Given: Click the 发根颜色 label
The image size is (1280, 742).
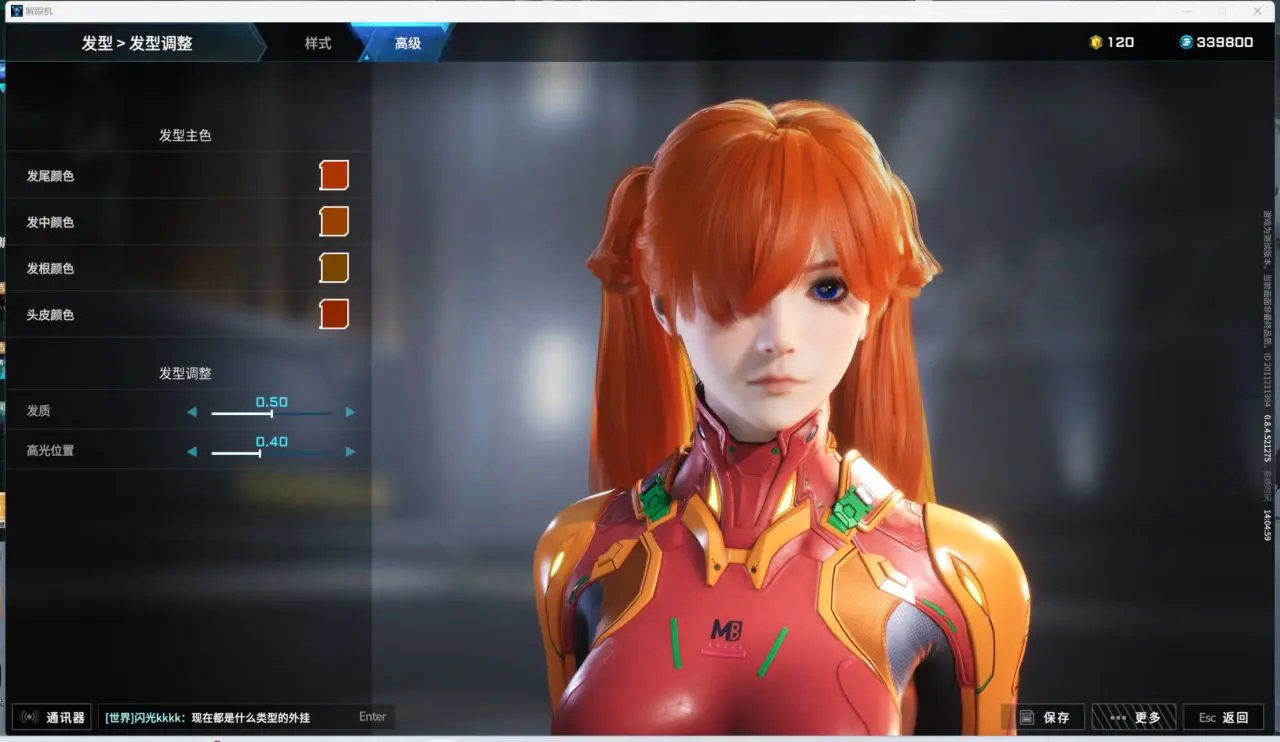Looking at the screenshot, I should pos(50,268).
